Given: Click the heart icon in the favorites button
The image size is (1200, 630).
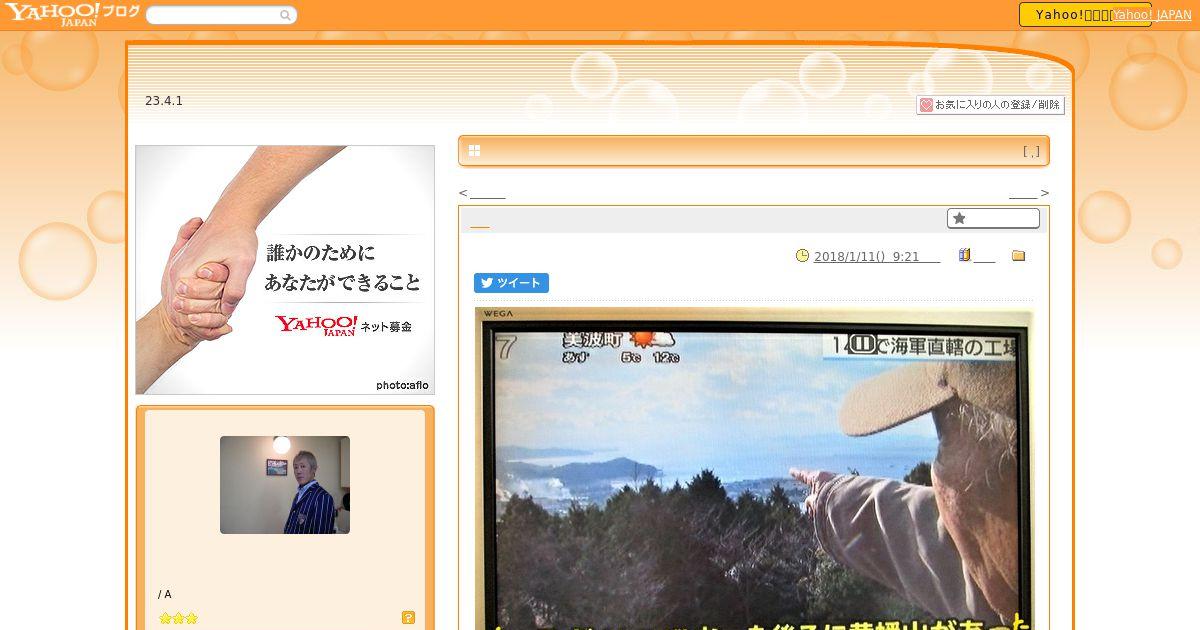Looking at the screenshot, I should tap(926, 105).
